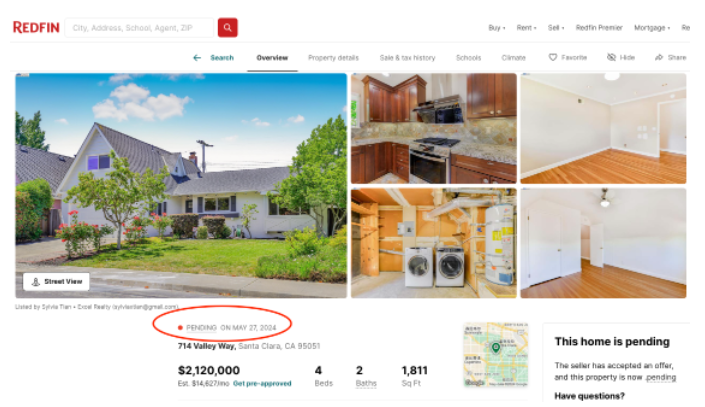The width and height of the screenshot is (705, 407).
Task: Expand the Buy dropdown menu
Action: [x=497, y=28]
